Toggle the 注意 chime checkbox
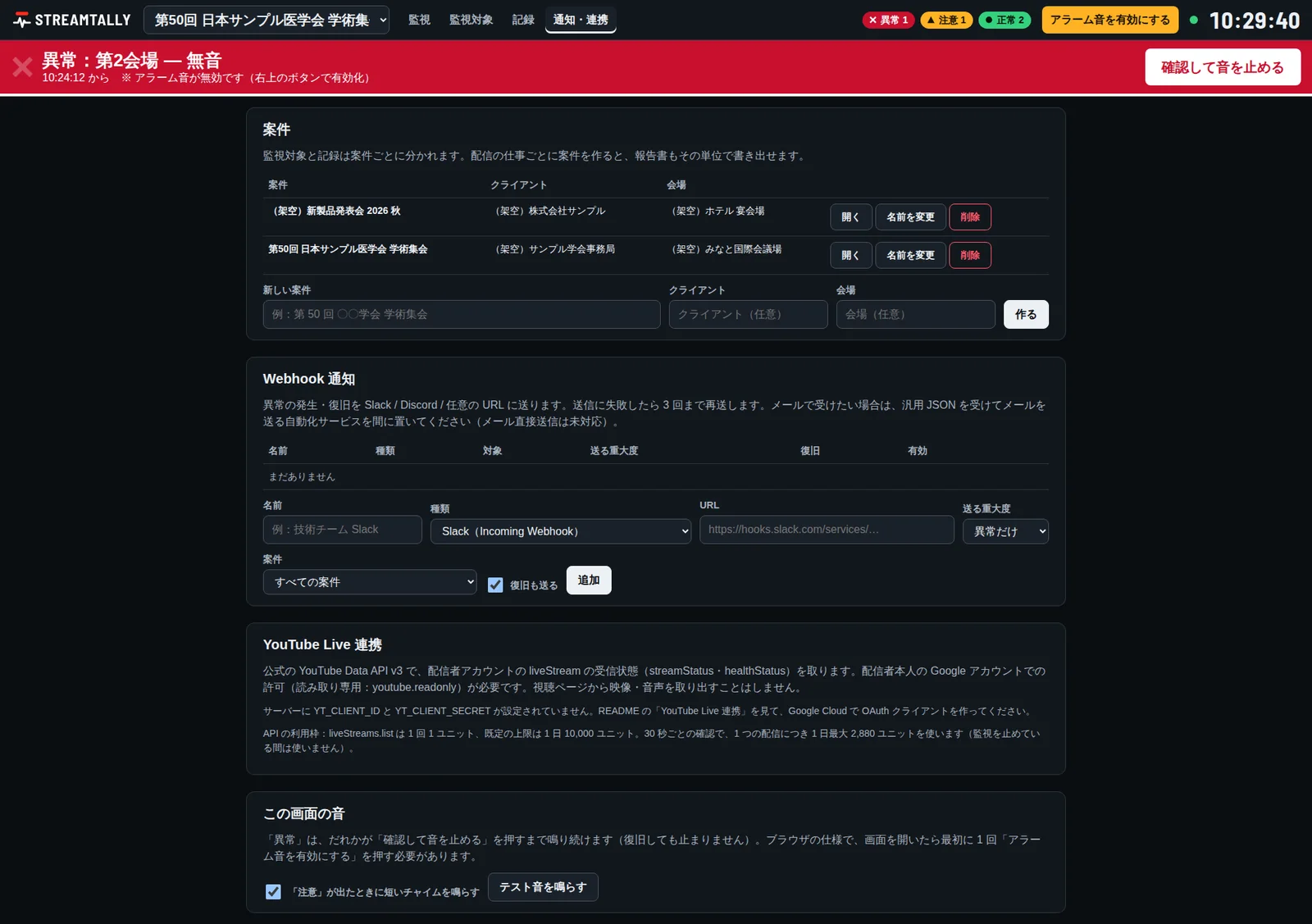 coord(273,891)
